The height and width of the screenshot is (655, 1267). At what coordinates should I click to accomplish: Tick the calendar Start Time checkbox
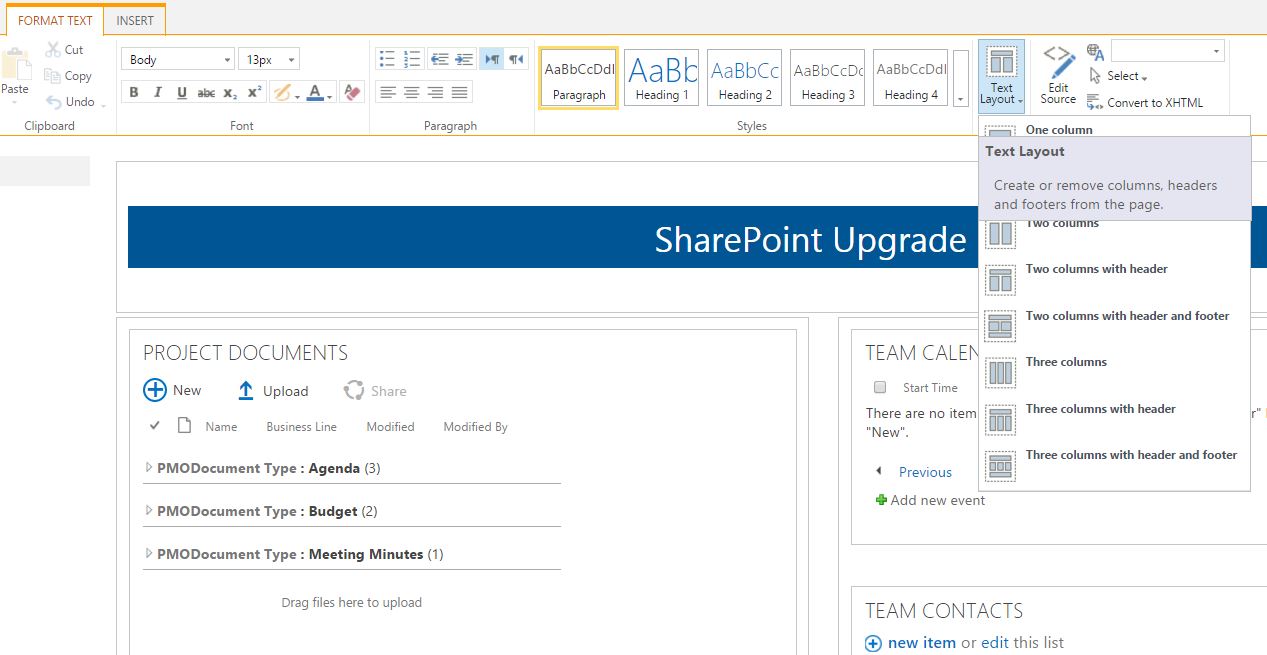880,387
